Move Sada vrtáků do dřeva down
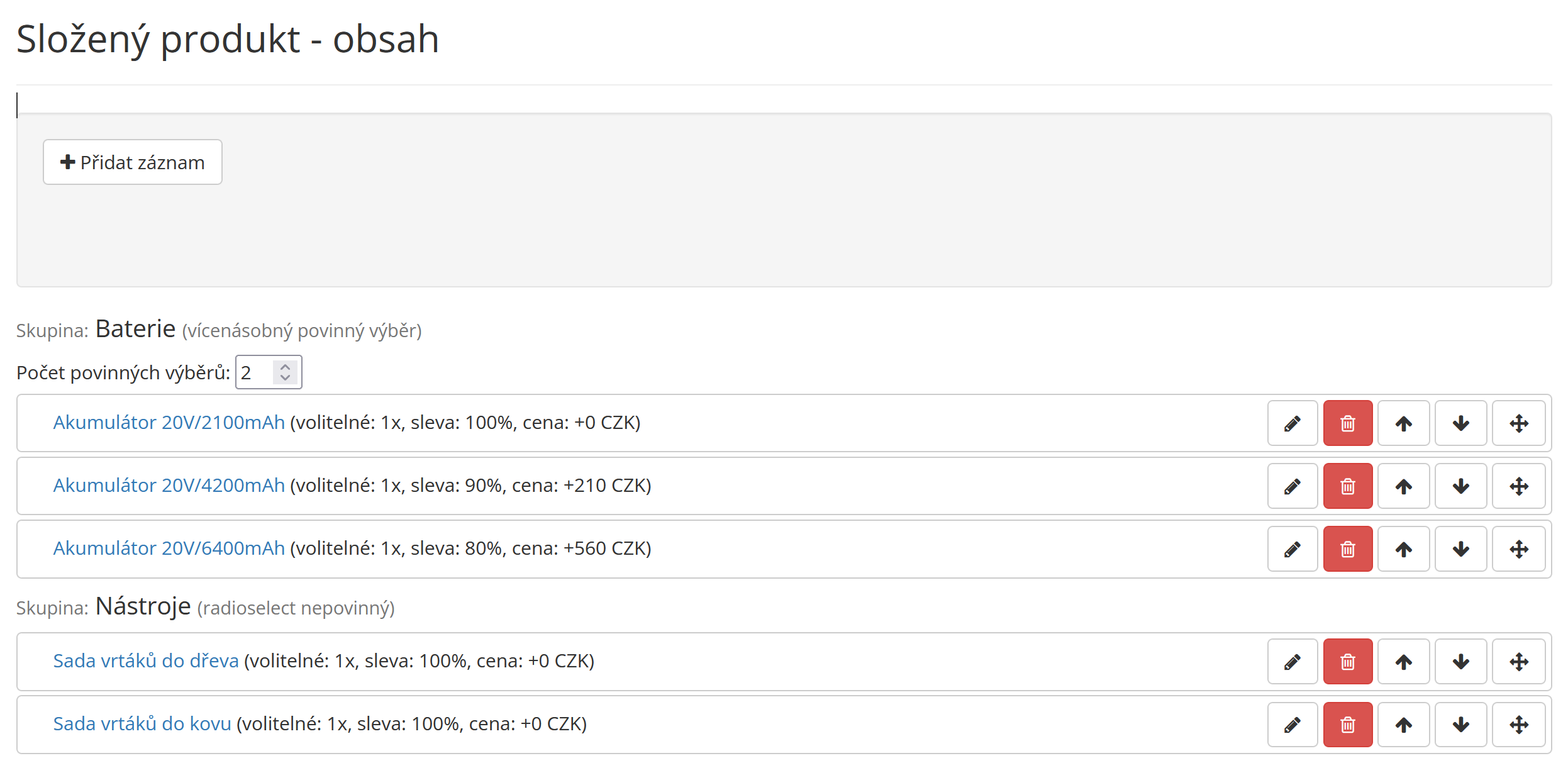Screen dimensions: 1568x768 pyautogui.click(x=1460, y=662)
